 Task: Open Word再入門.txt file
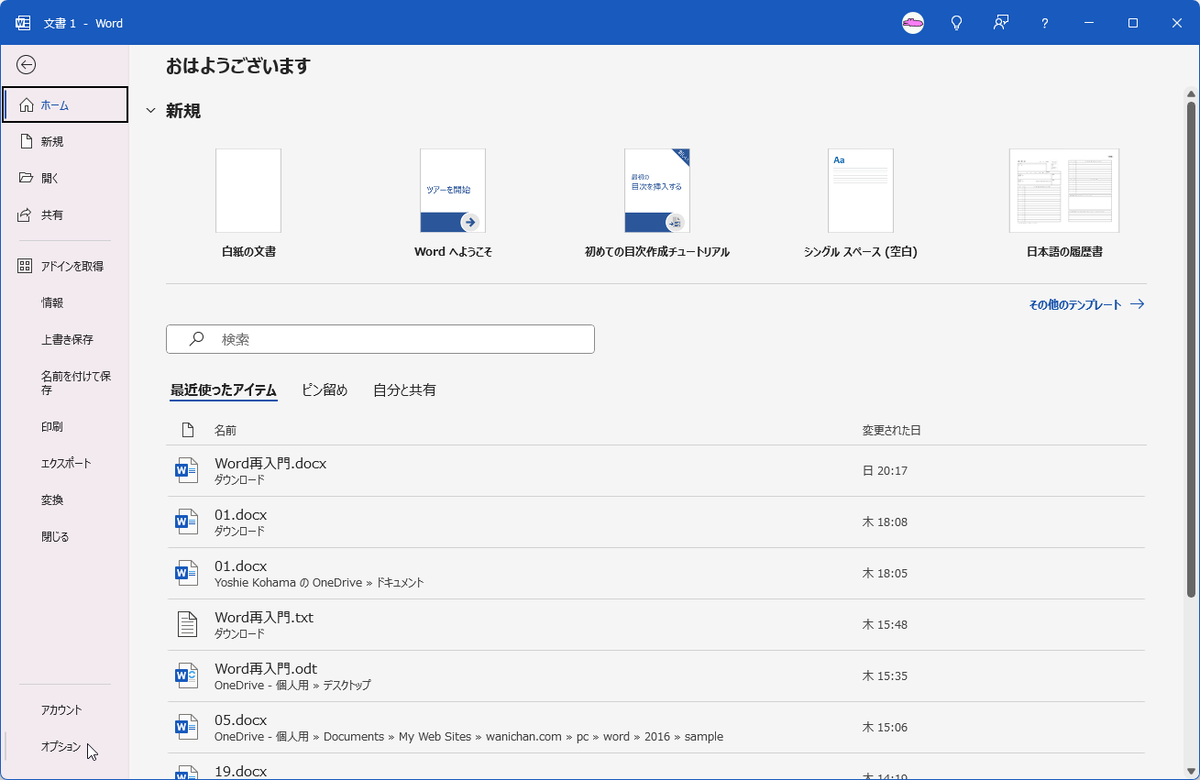[x=656, y=625]
